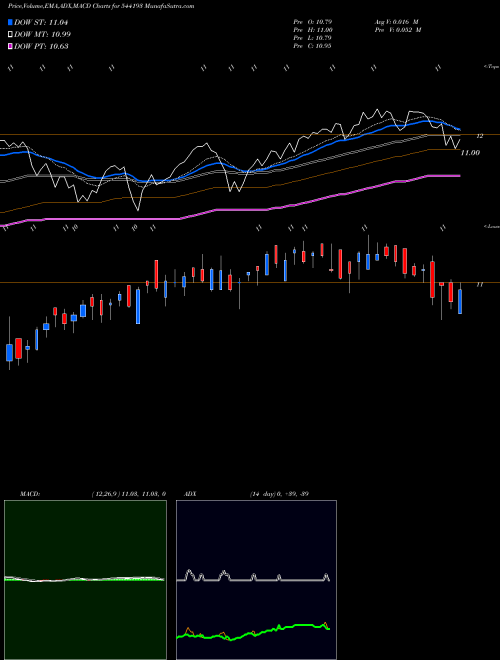Click the 12 price axis label
Viewport: 500px width, 660px height.
coord(479,136)
